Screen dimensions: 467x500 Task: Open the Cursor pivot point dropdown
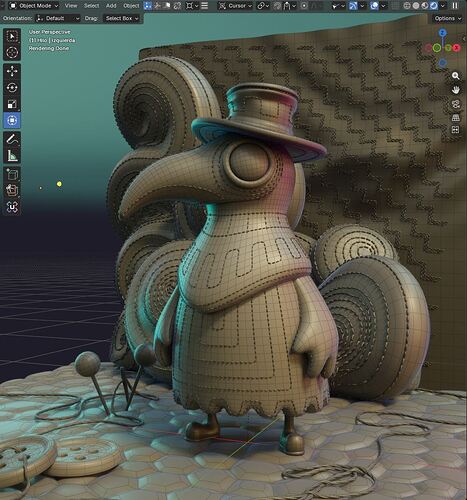236,6
